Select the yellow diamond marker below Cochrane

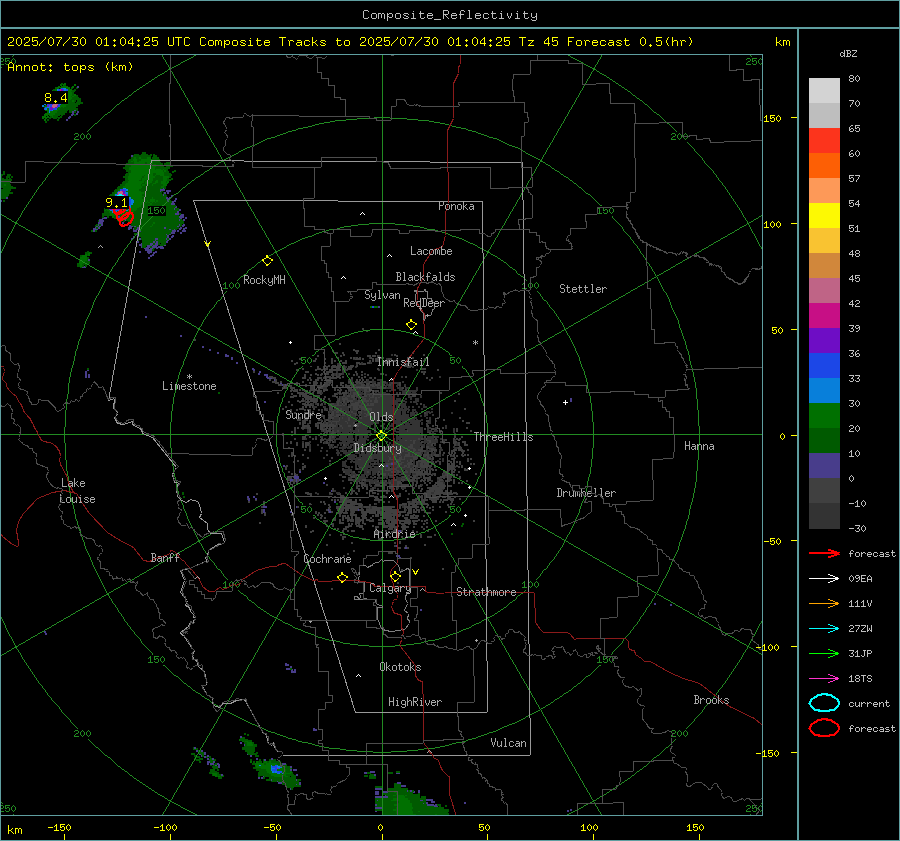point(342,577)
